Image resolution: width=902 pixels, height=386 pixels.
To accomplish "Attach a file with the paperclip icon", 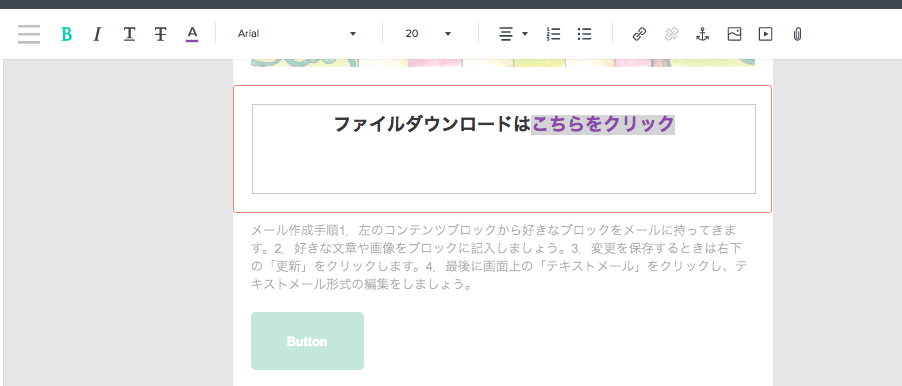I will 797,35.
